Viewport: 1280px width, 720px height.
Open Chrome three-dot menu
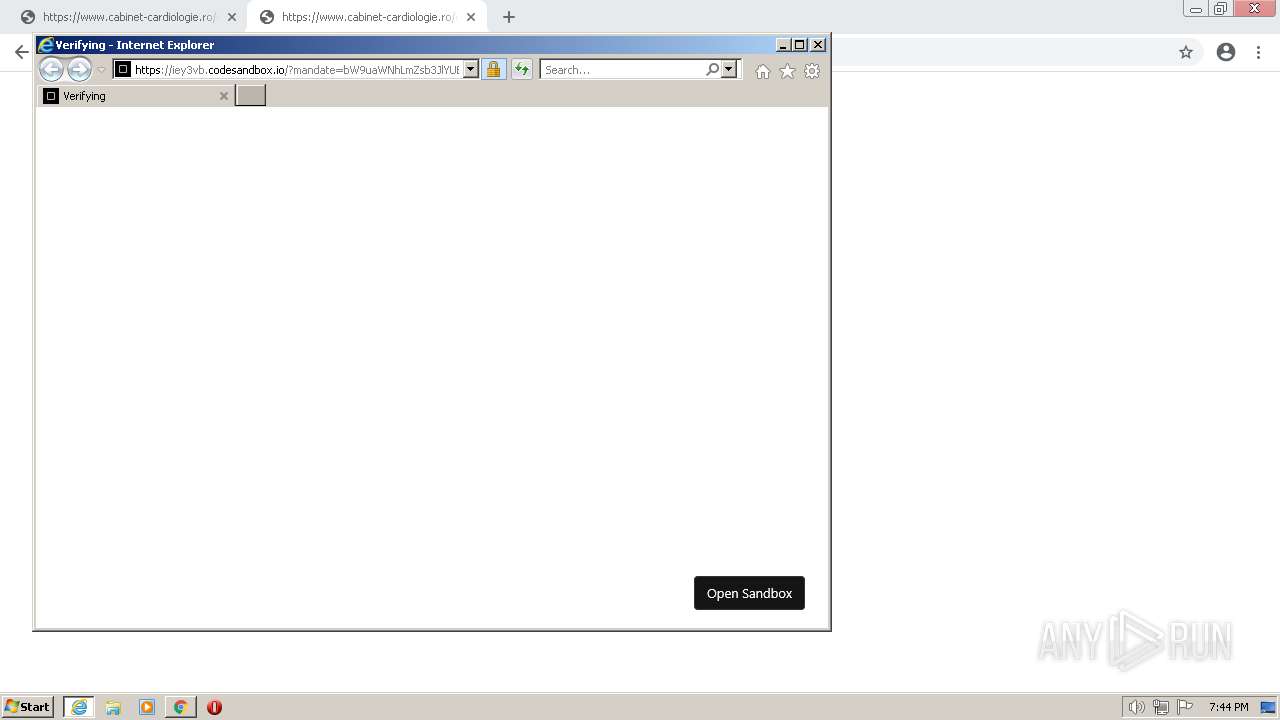pyautogui.click(x=1259, y=52)
